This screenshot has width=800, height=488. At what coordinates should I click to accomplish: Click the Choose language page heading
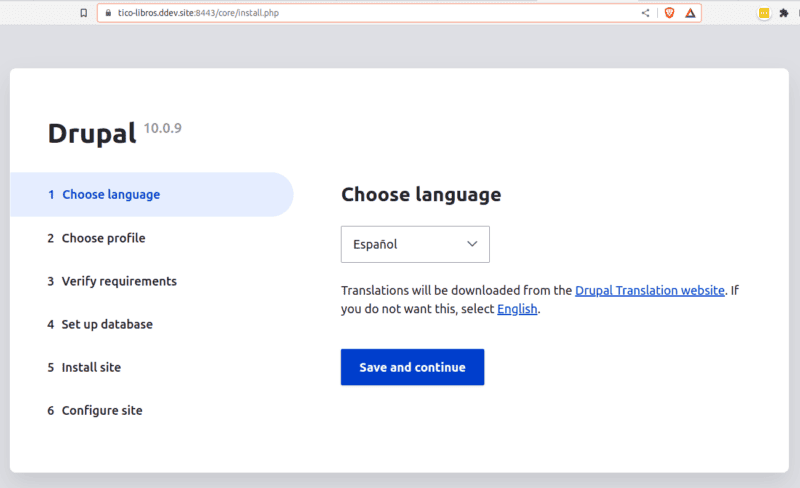[x=421, y=194]
